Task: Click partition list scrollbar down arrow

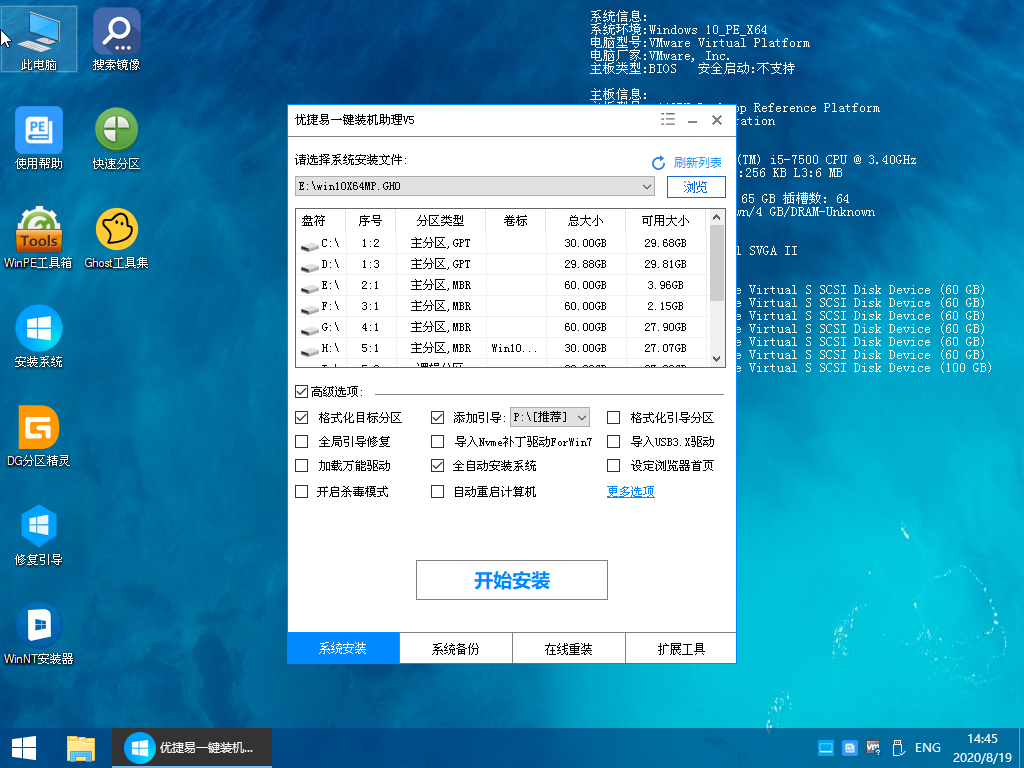Action: 716,359
